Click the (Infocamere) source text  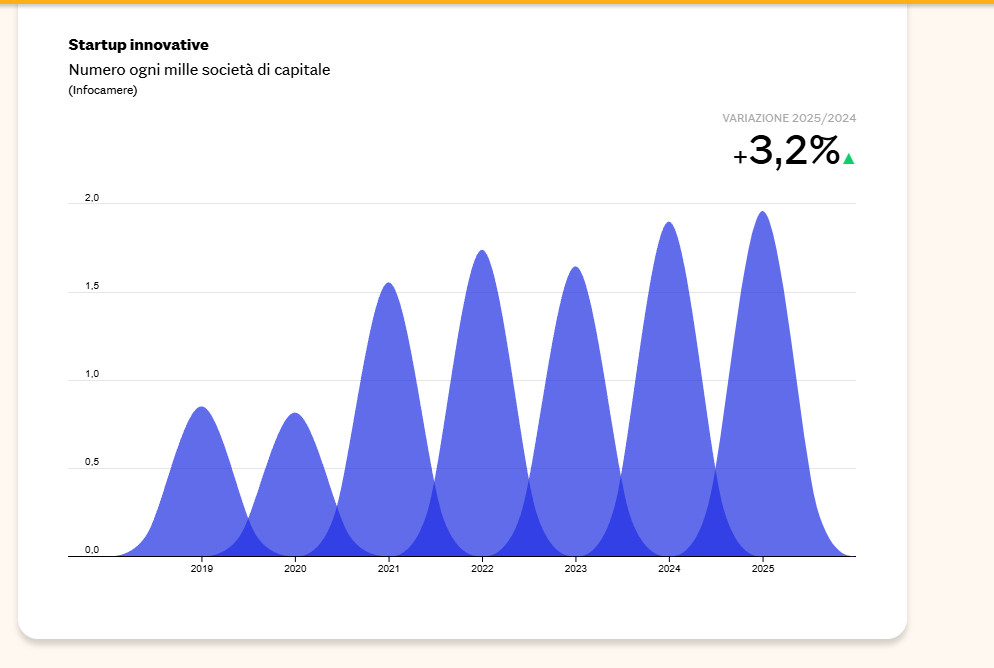coord(102,91)
